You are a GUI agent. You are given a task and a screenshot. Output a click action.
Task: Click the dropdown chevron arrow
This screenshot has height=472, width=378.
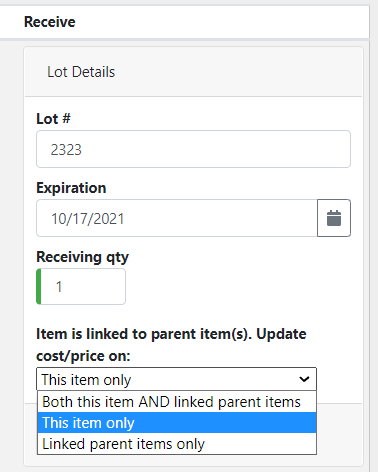click(x=304, y=379)
